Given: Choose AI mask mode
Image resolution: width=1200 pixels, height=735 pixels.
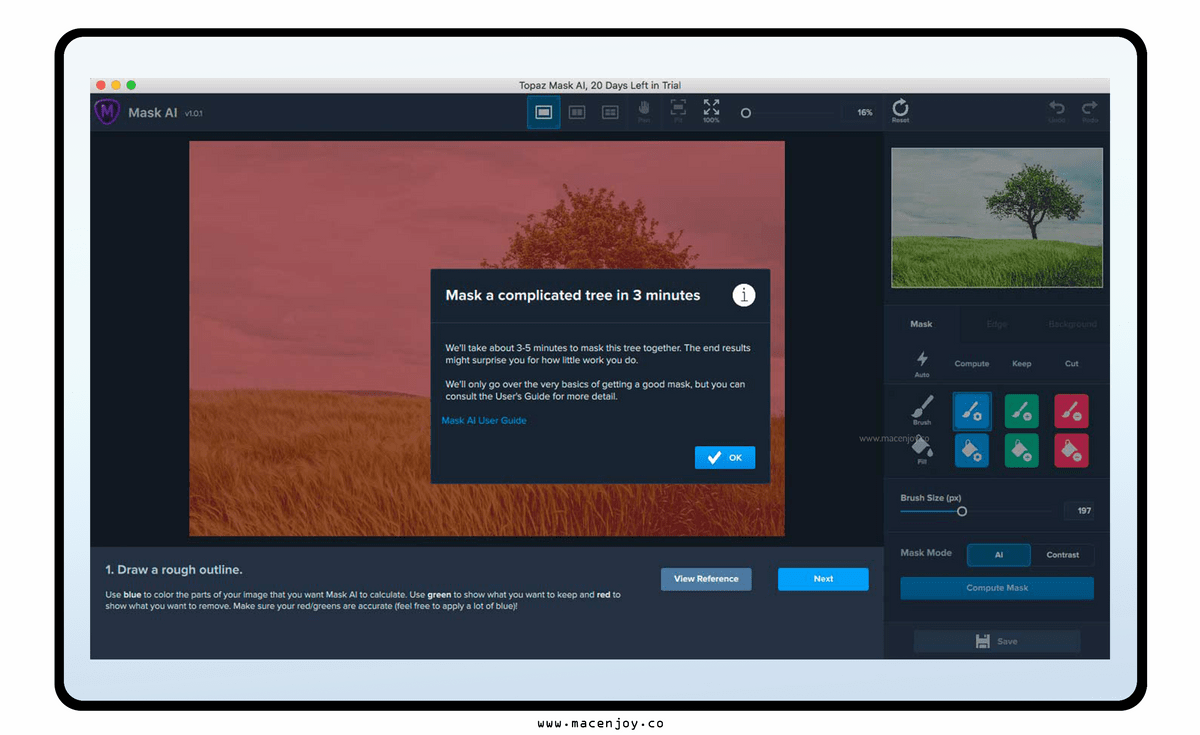Looking at the screenshot, I should point(999,555).
